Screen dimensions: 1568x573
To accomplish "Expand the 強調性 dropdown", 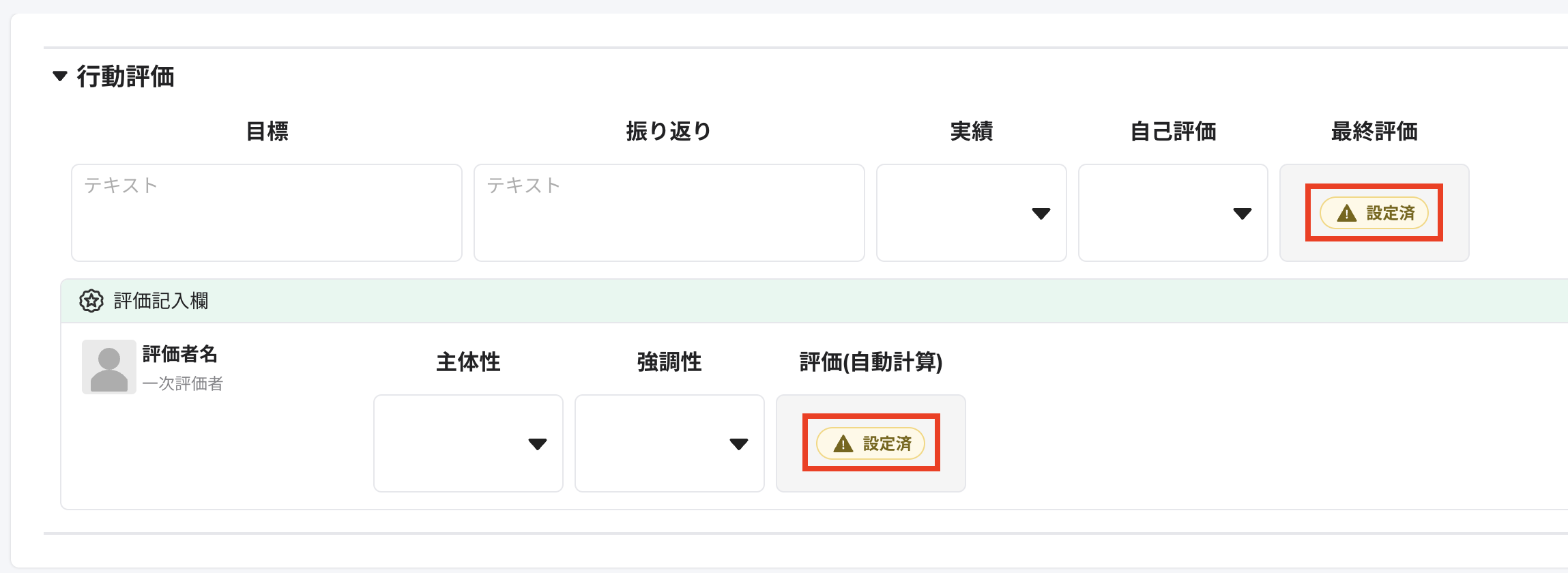I will pyautogui.click(x=669, y=443).
